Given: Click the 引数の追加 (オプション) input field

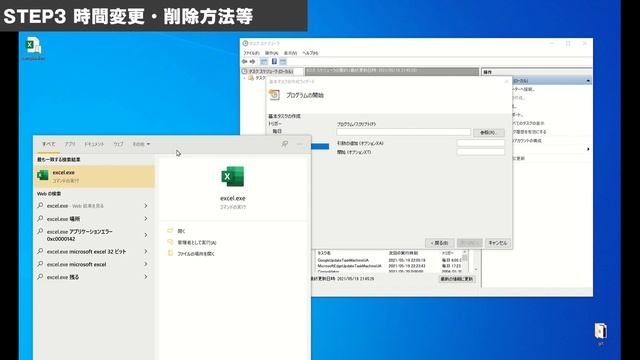Looking at the screenshot, I should pos(480,143).
